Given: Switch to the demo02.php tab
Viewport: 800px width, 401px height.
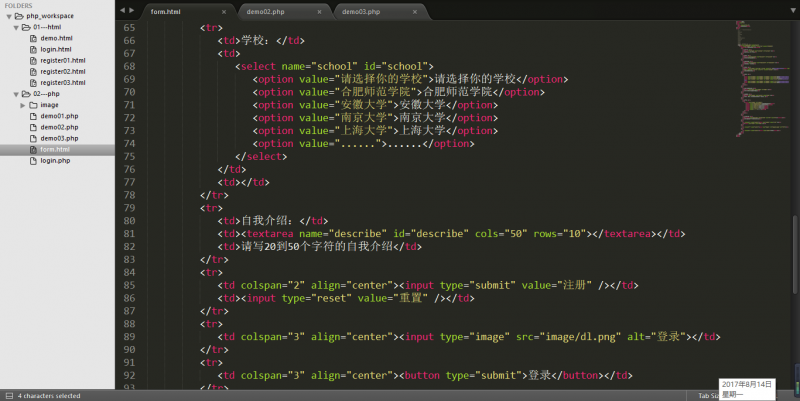Looking at the screenshot, I should pyautogui.click(x=280, y=11).
